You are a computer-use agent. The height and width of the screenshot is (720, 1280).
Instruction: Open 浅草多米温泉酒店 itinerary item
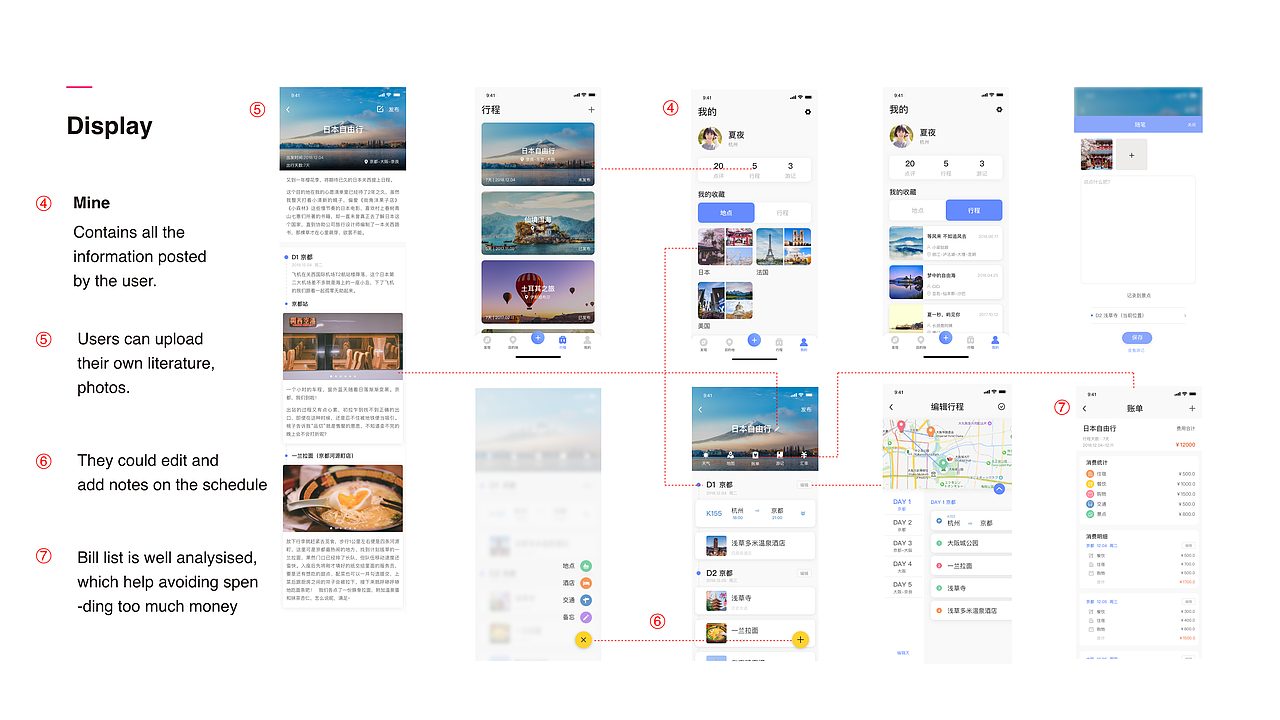click(755, 545)
